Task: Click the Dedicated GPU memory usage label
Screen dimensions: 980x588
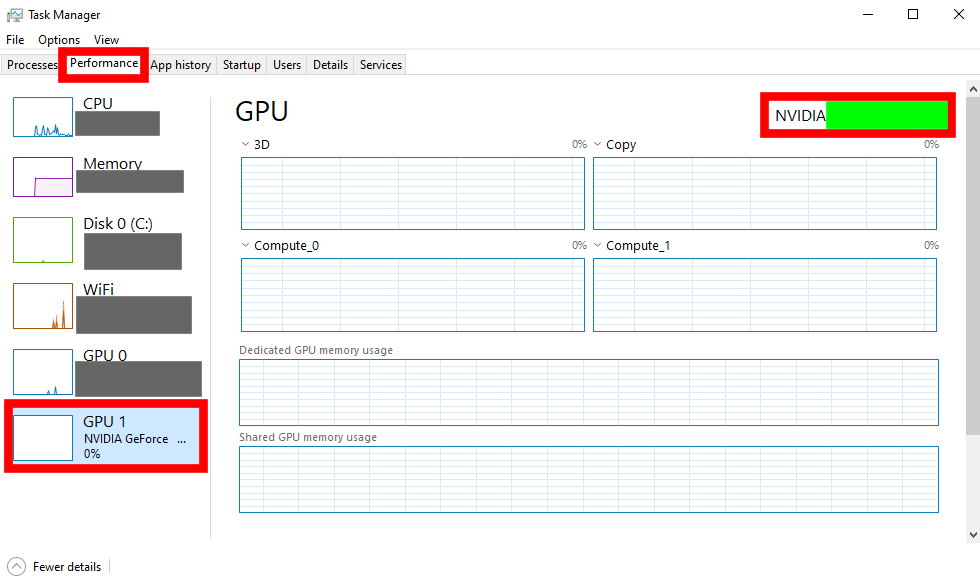Action: pos(316,350)
